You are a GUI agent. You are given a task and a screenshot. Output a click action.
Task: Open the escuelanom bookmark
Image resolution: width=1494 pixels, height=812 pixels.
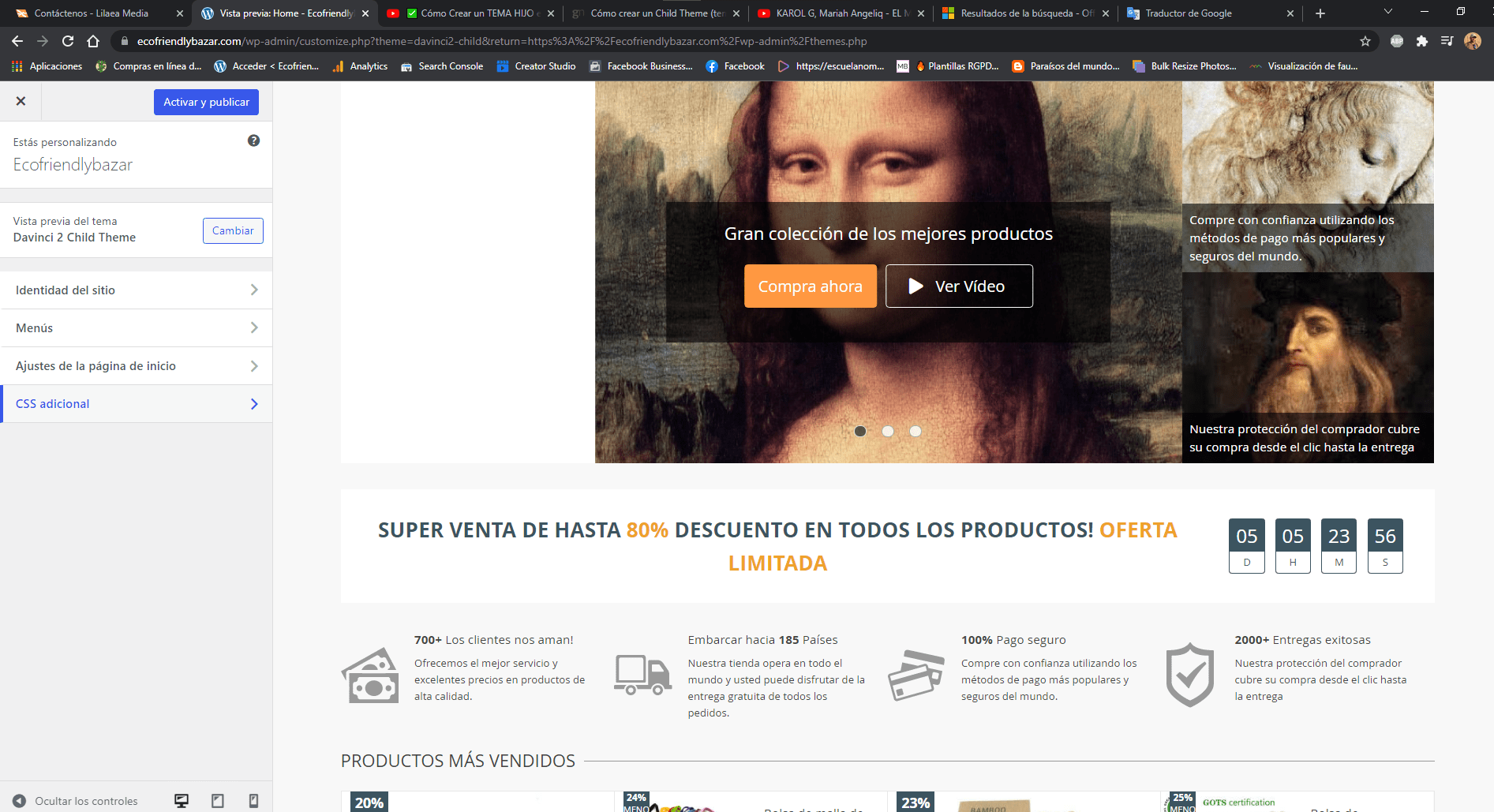831,66
